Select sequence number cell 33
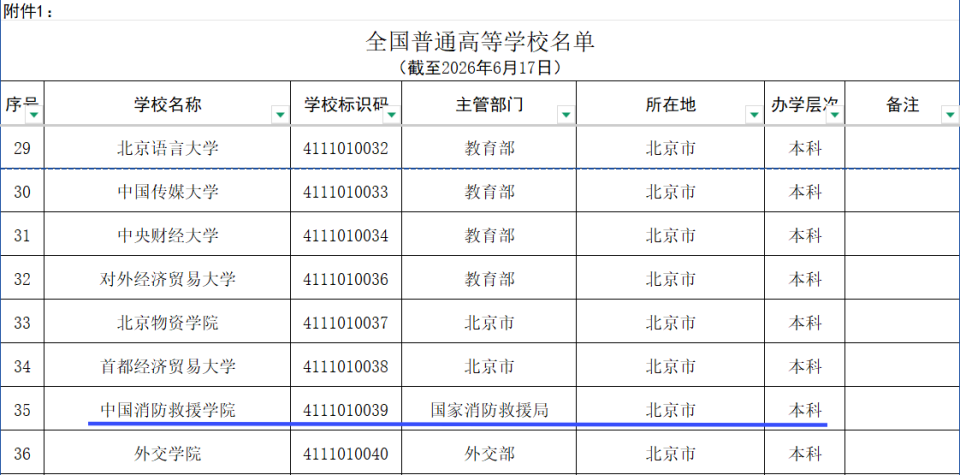The height and width of the screenshot is (475, 960). pos(22,322)
